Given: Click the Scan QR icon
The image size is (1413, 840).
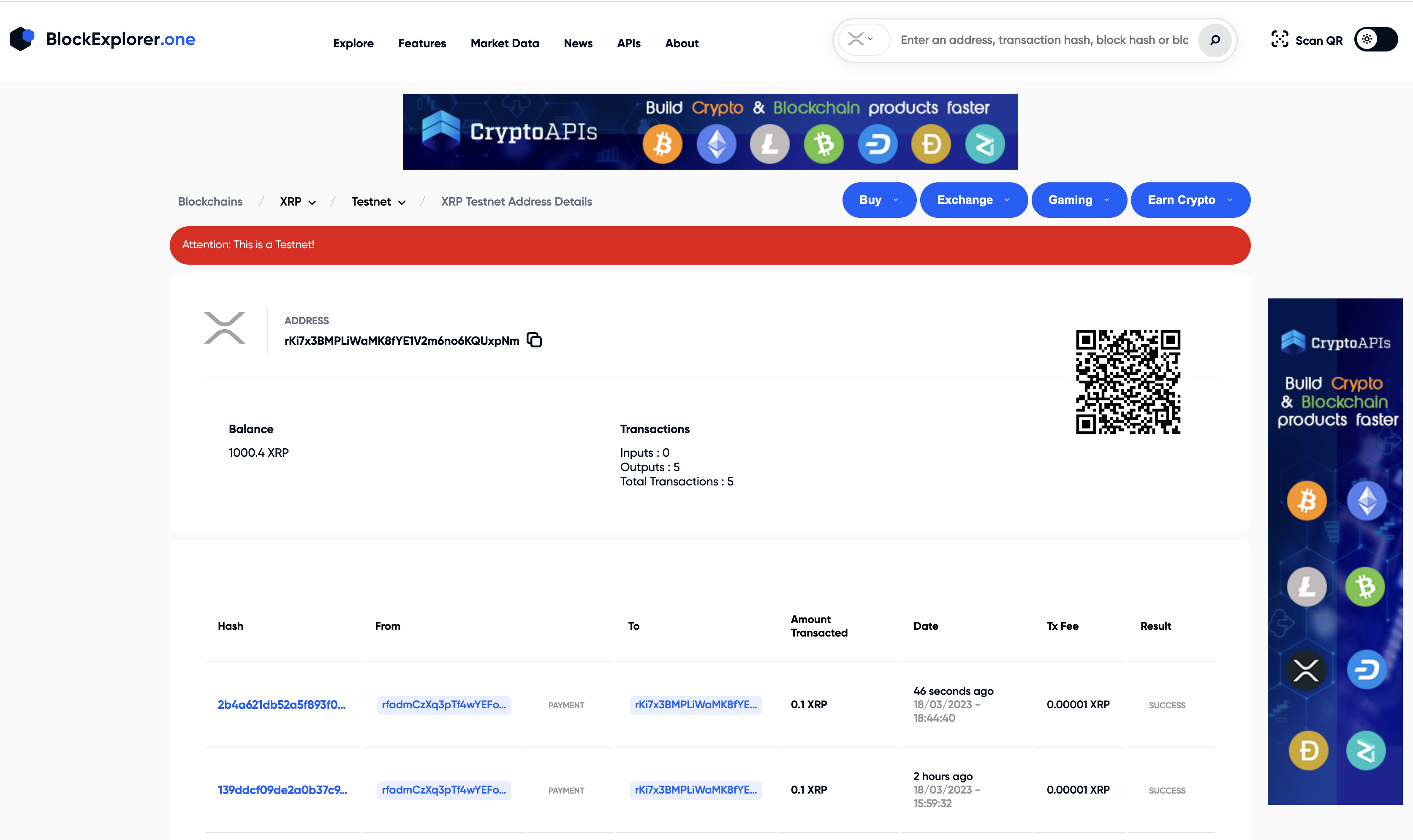Looking at the screenshot, I should (x=1280, y=40).
